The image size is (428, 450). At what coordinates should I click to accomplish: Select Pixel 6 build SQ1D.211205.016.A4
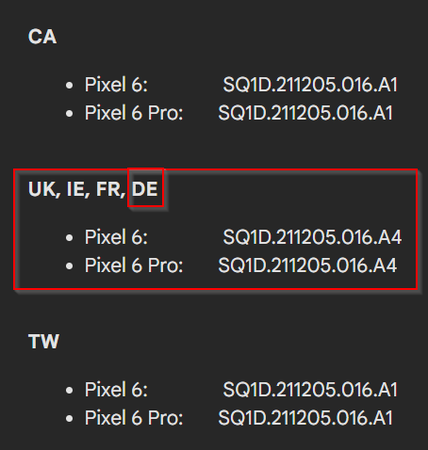point(312,237)
